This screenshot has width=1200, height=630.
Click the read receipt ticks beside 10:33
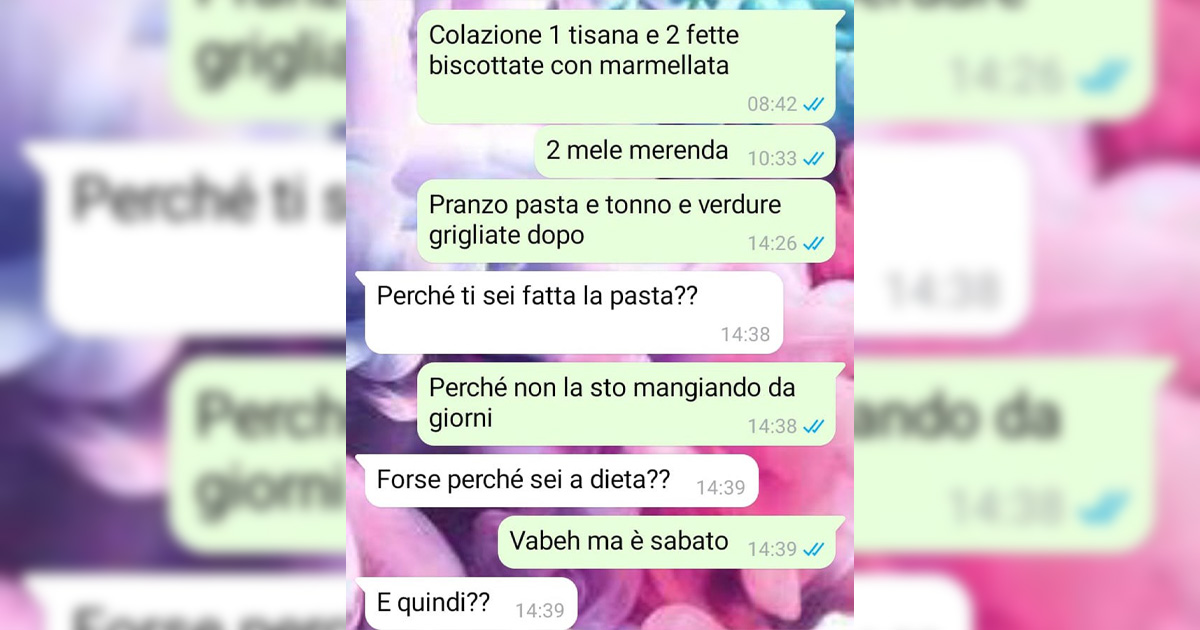pos(813,158)
